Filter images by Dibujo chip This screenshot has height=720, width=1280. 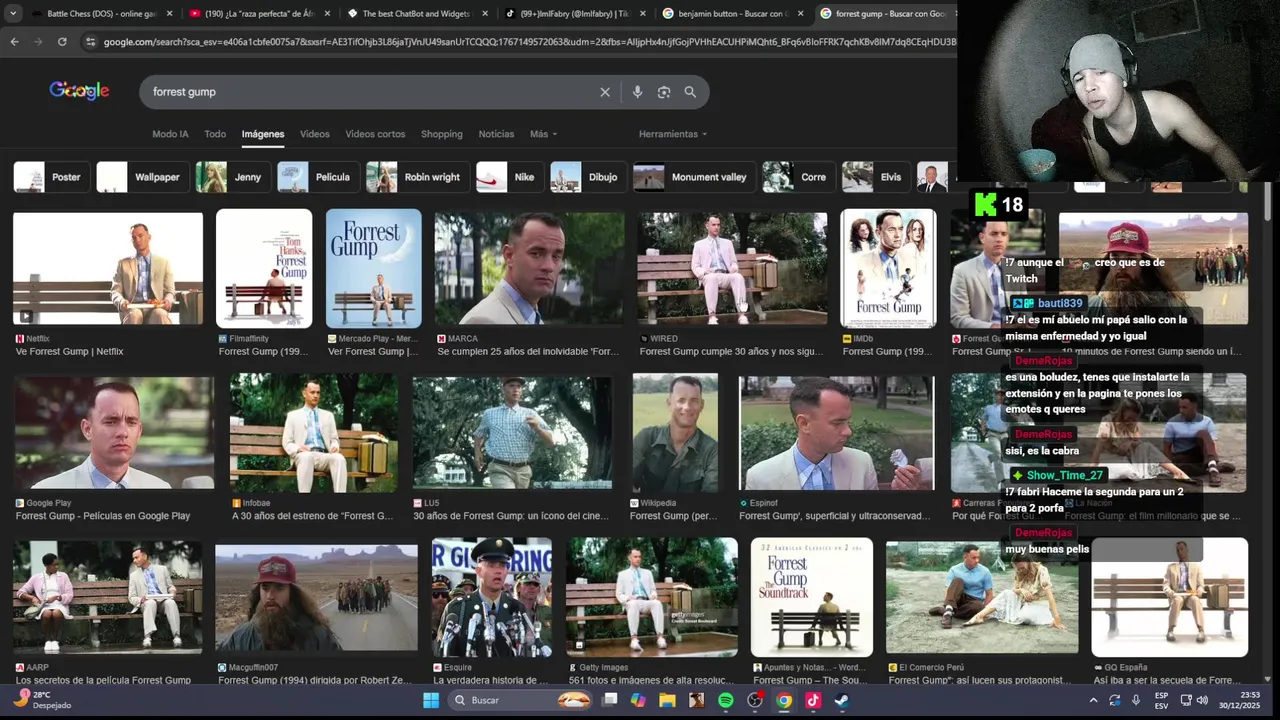coord(587,177)
